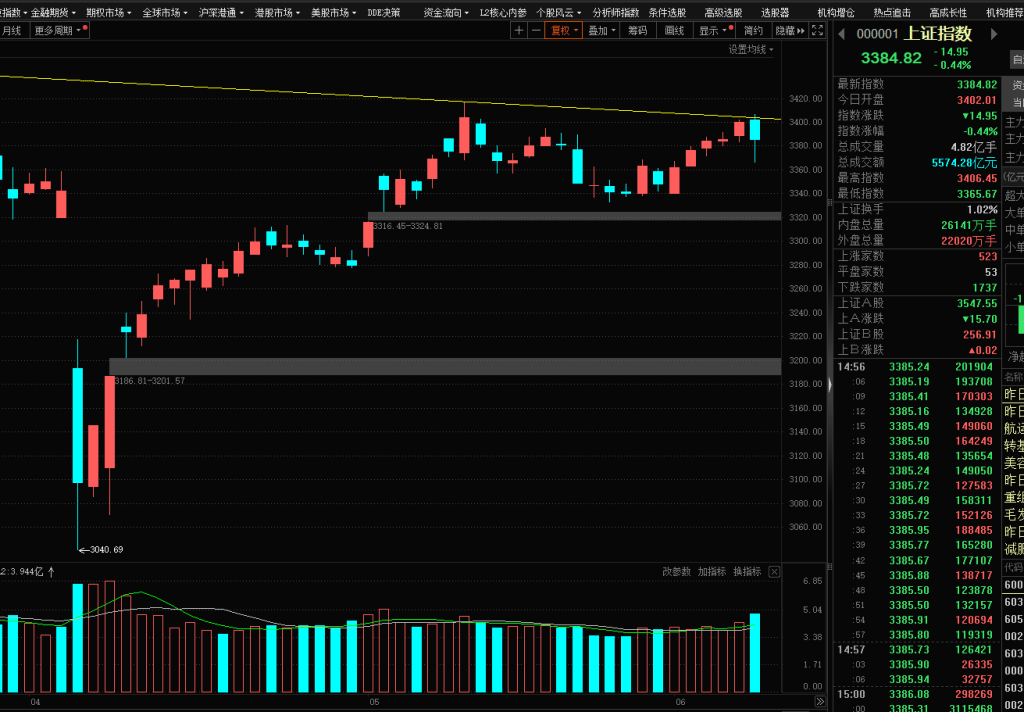
Task: Open the 复权 dropdown
Action: [x=564, y=30]
